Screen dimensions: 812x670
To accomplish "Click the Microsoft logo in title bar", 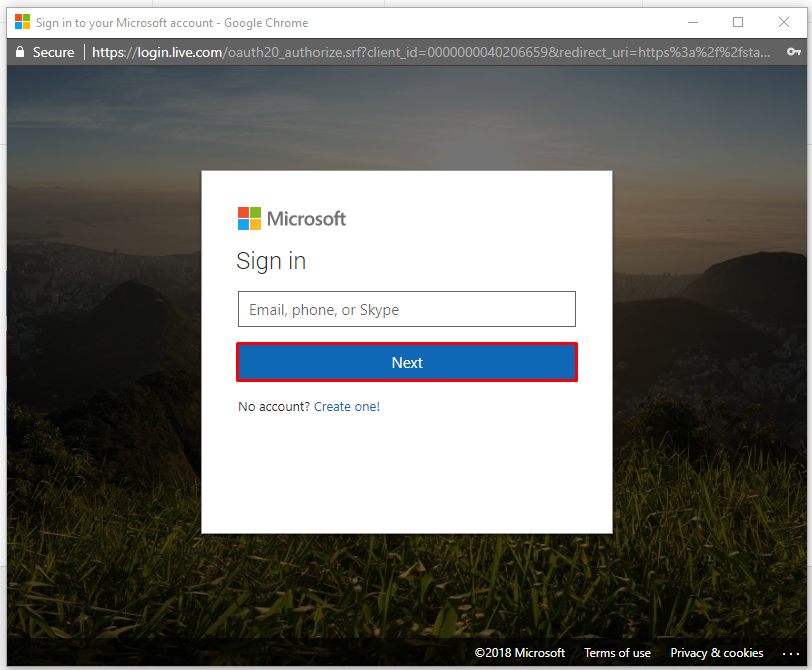I will 22,22.
